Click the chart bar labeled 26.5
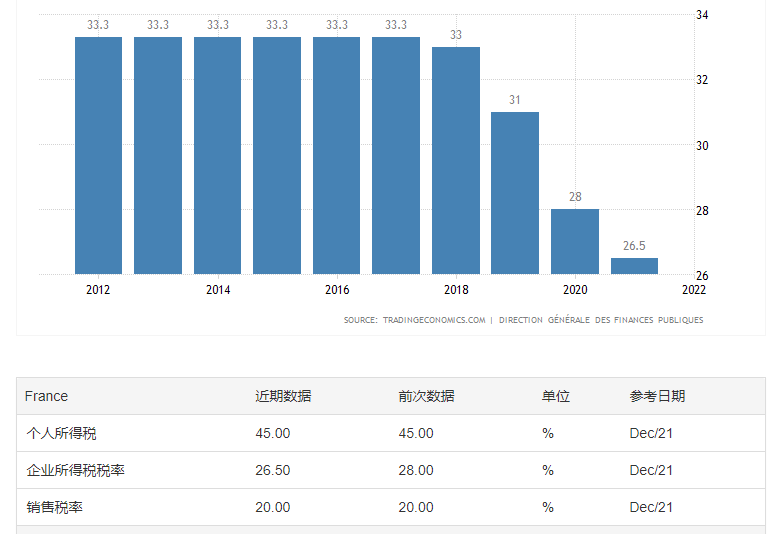The width and height of the screenshot is (778, 534). 634,266
